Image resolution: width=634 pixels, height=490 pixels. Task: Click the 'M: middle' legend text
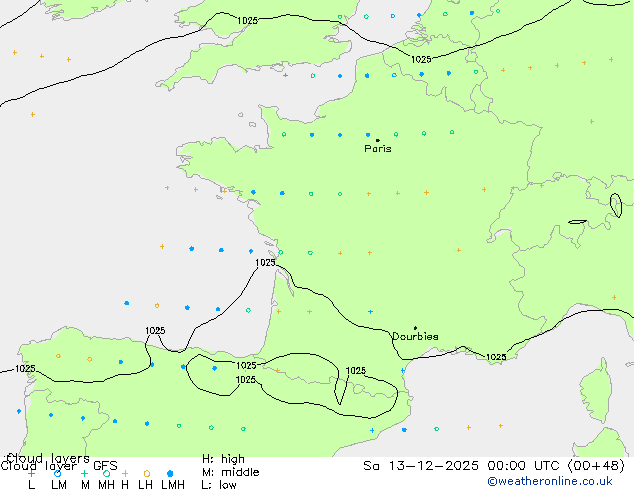point(230,472)
